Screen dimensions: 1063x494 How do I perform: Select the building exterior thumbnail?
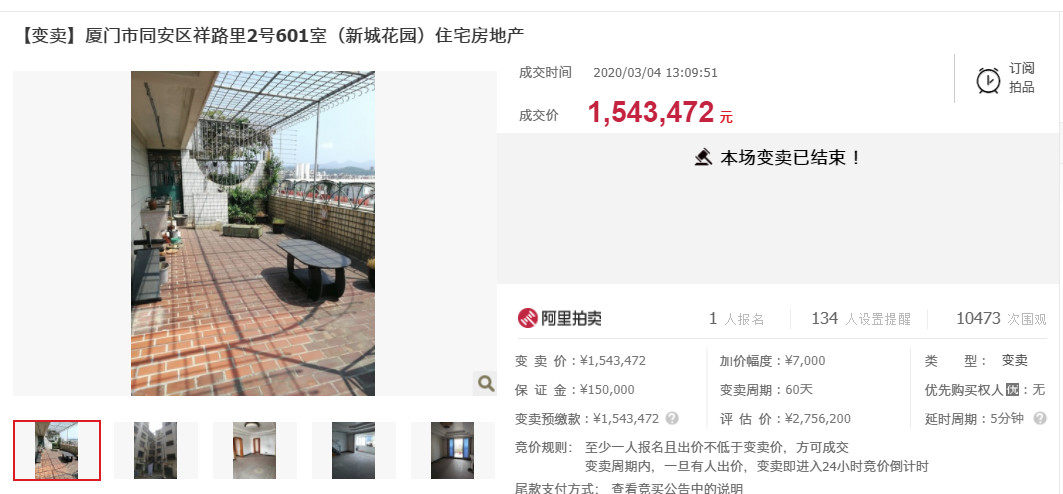click(155, 451)
